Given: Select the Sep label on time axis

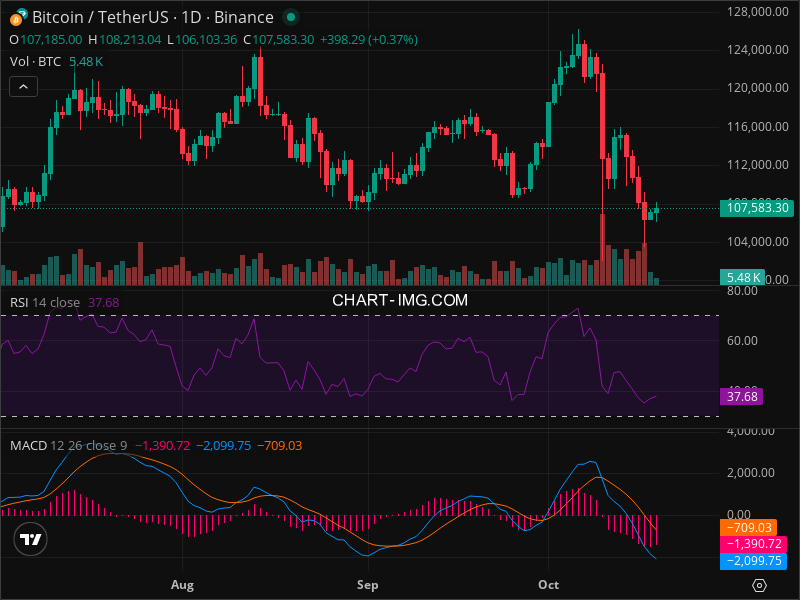Looking at the screenshot, I should 368,583.
